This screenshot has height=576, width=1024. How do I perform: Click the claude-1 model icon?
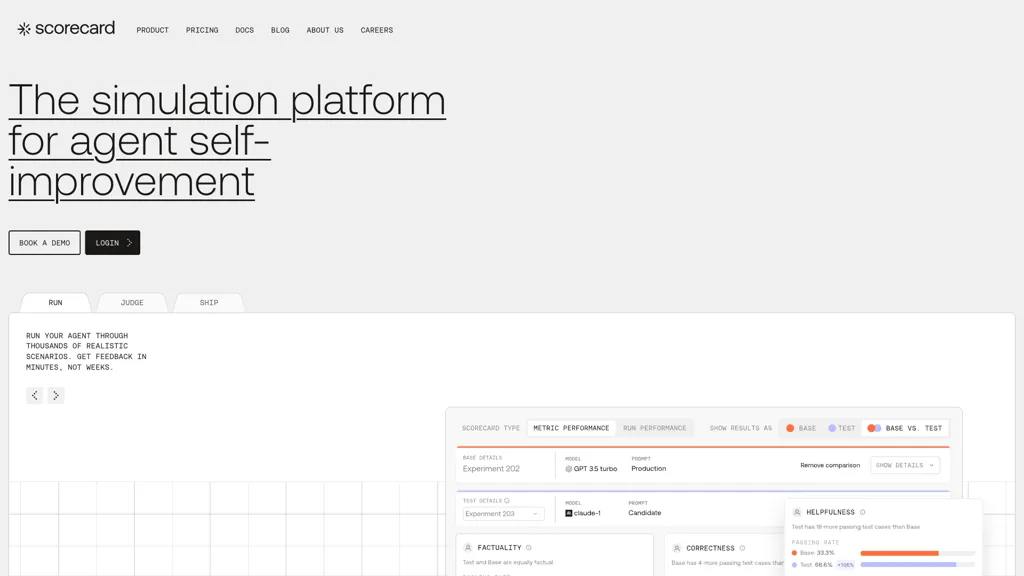point(569,513)
